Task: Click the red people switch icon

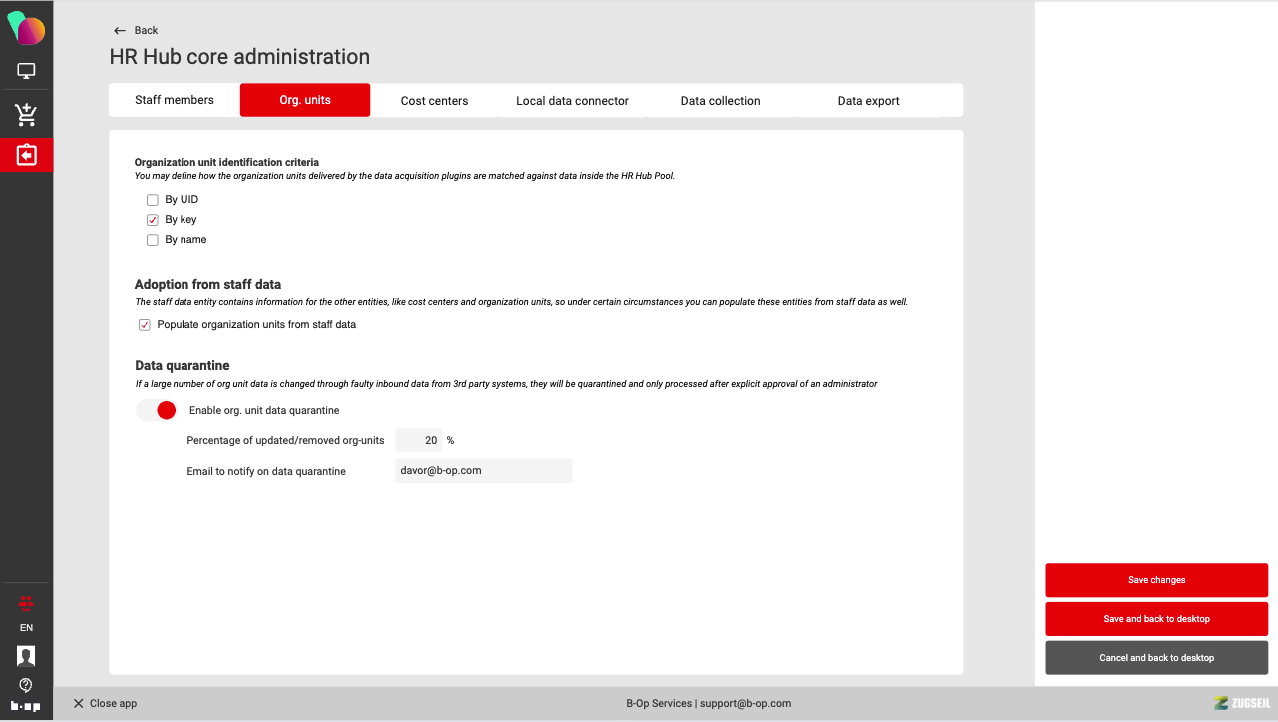Action: pyautogui.click(x=26, y=602)
